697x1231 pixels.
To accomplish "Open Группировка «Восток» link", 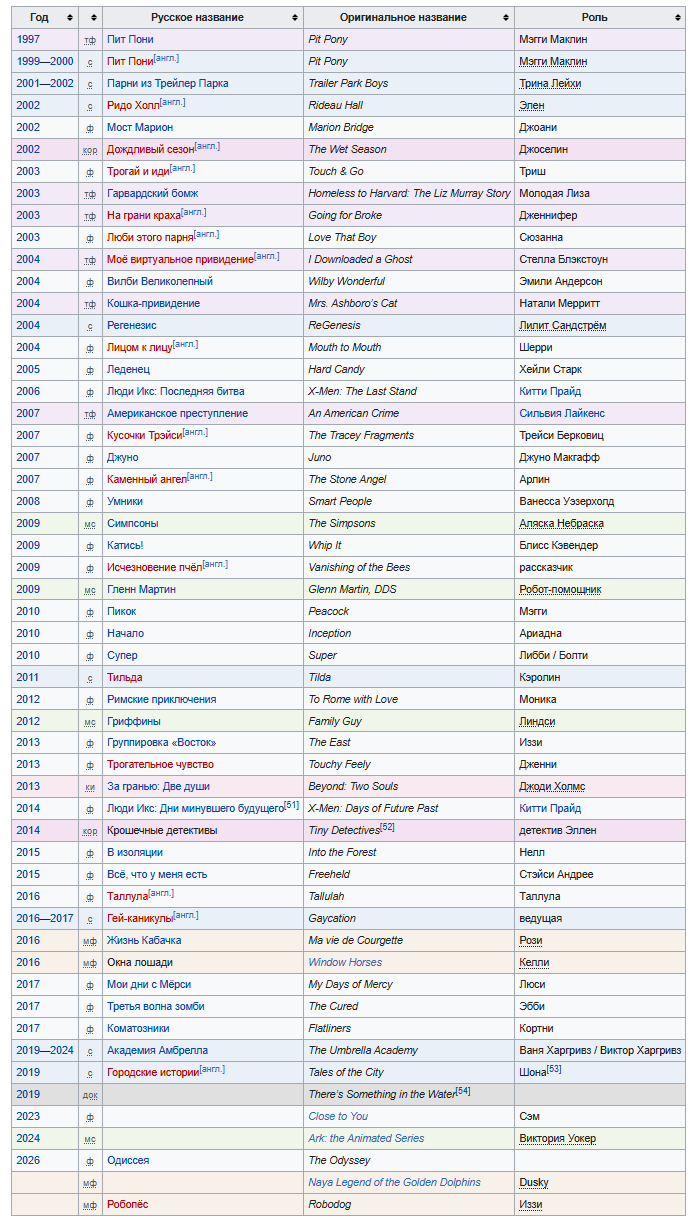I will (161, 743).
